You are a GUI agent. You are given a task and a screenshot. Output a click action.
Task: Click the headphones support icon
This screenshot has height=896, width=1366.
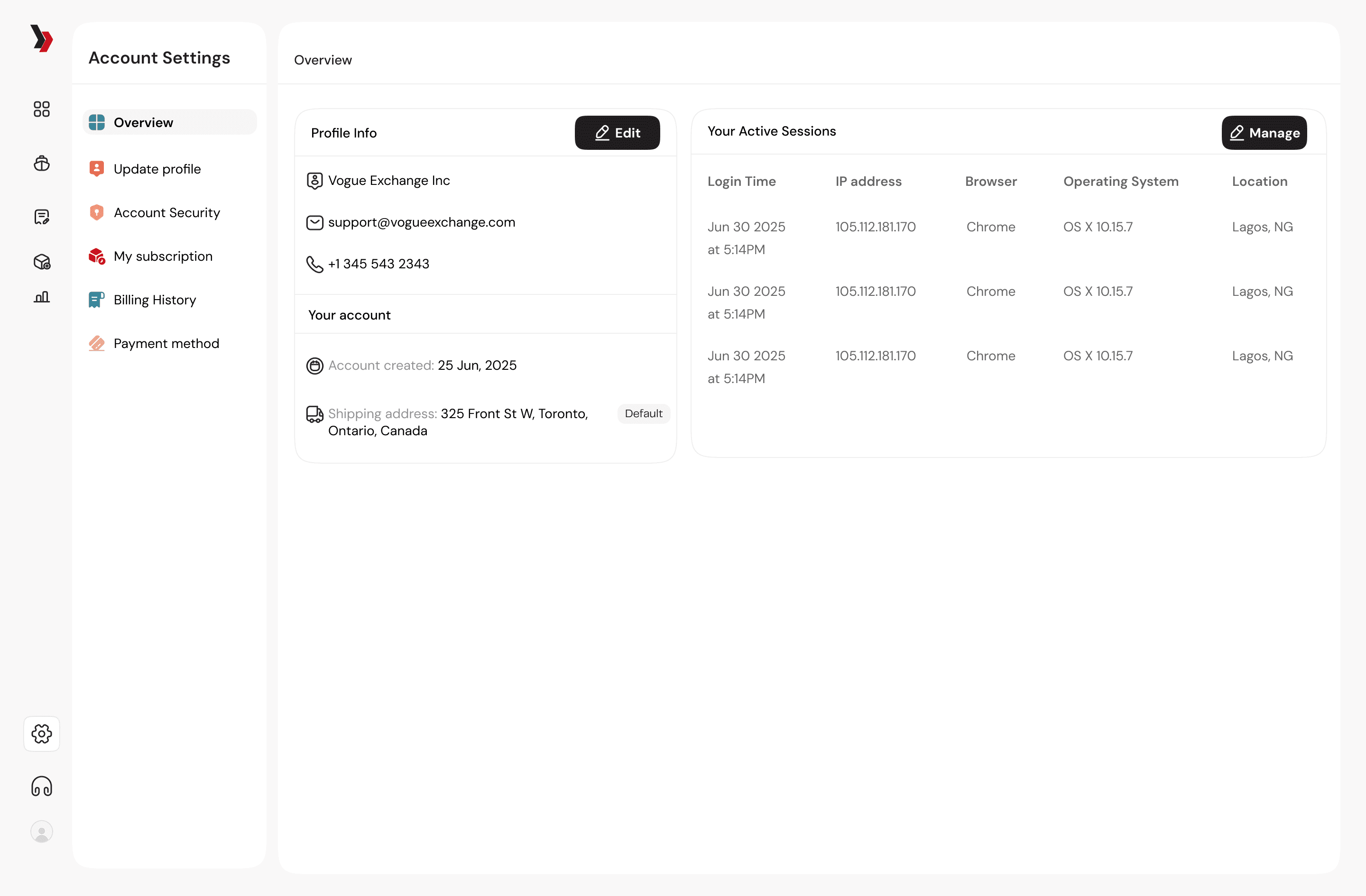[41, 786]
